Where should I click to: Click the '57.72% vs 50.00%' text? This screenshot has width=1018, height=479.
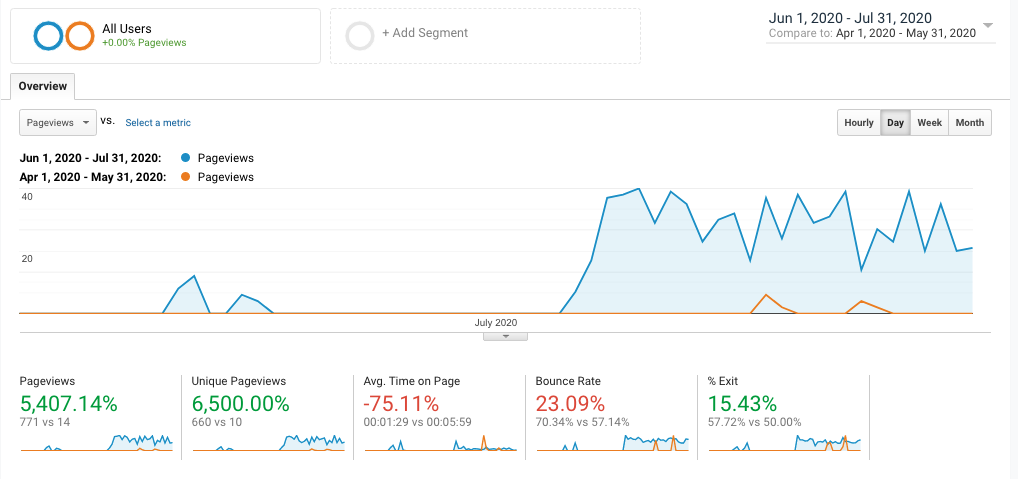click(x=754, y=423)
